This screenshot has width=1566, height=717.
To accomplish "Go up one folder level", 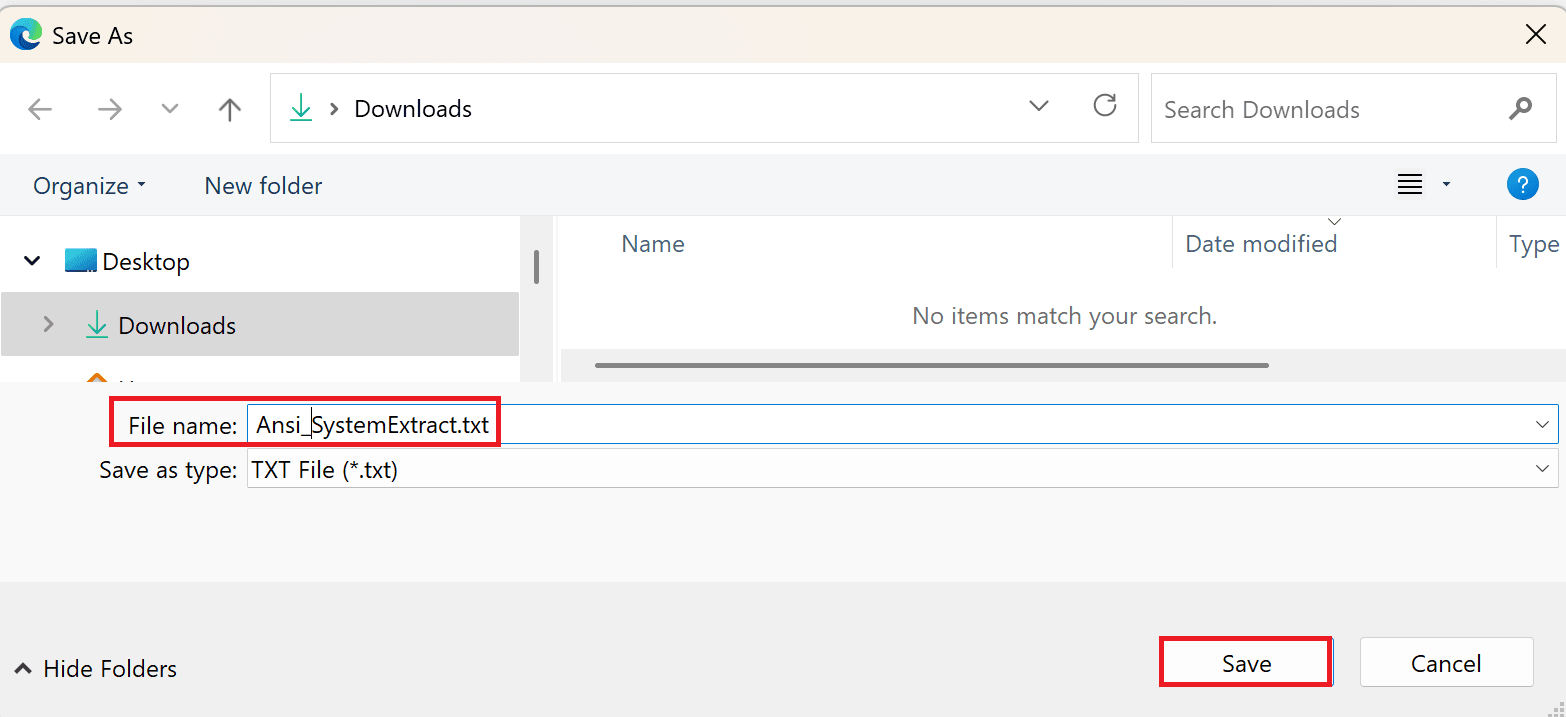I will pyautogui.click(x=229, y=108).
